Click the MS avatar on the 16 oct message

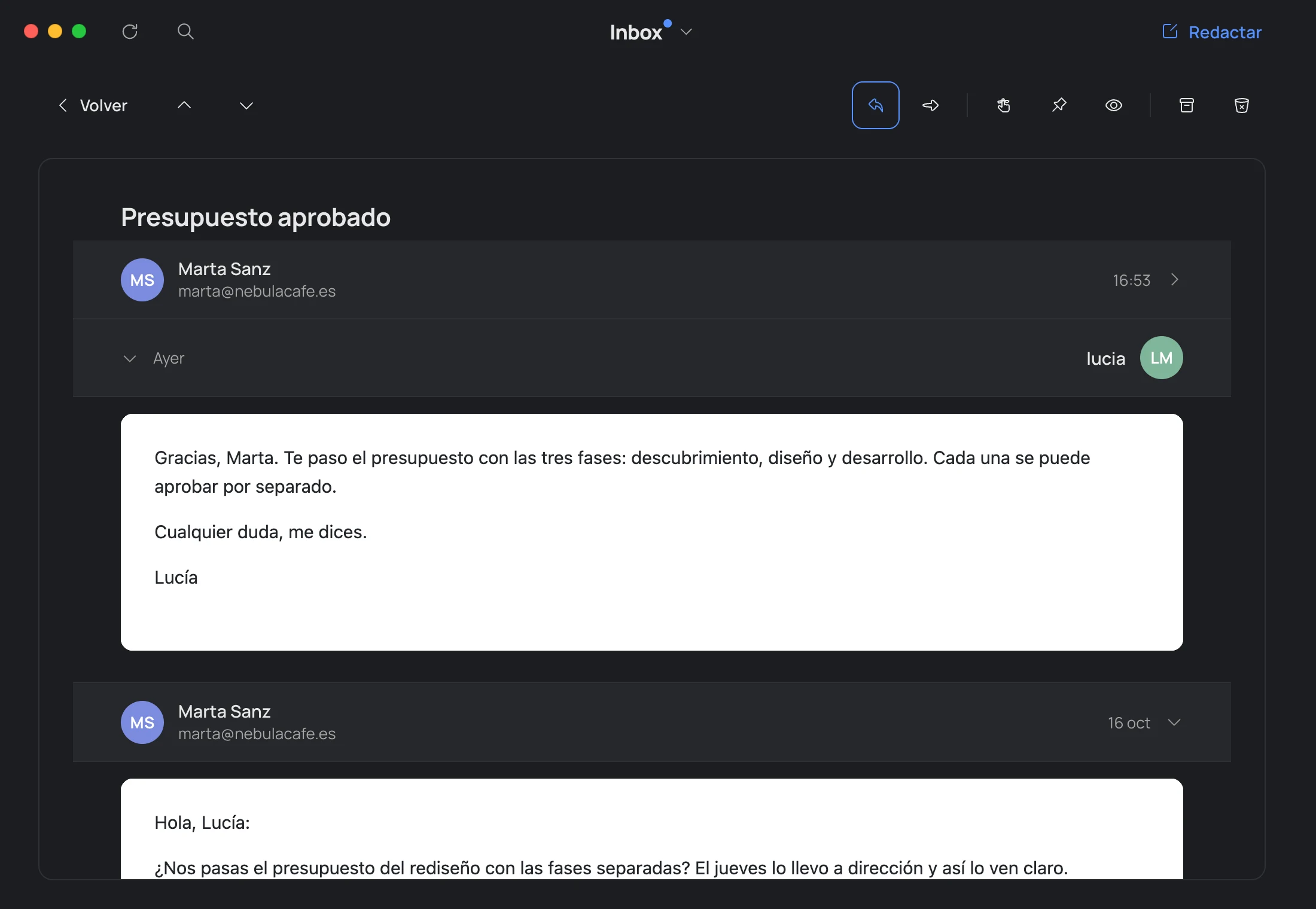(x=142, y=722)
